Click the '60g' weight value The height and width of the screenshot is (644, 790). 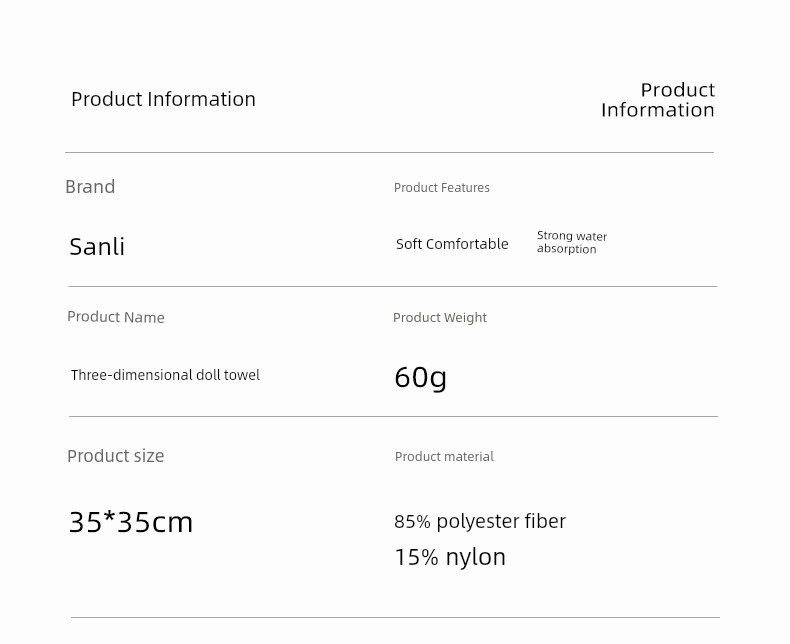[x=421, y=377]
